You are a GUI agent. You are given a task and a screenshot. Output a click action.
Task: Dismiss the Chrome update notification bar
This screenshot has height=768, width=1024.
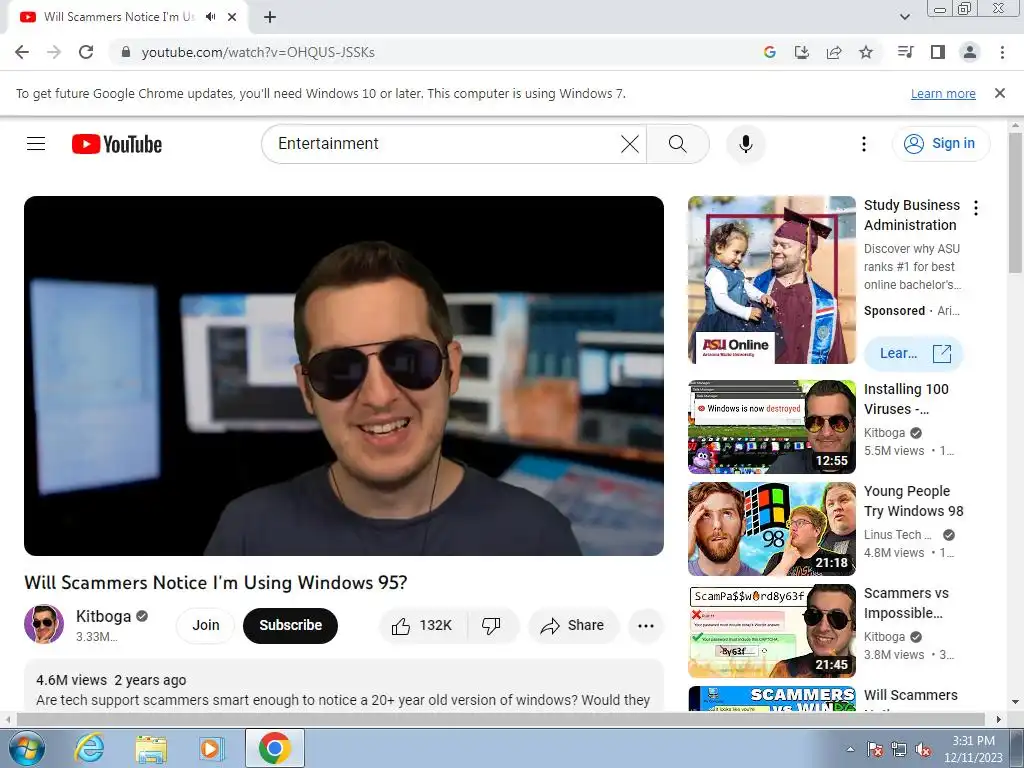(x=1000, y=93)
